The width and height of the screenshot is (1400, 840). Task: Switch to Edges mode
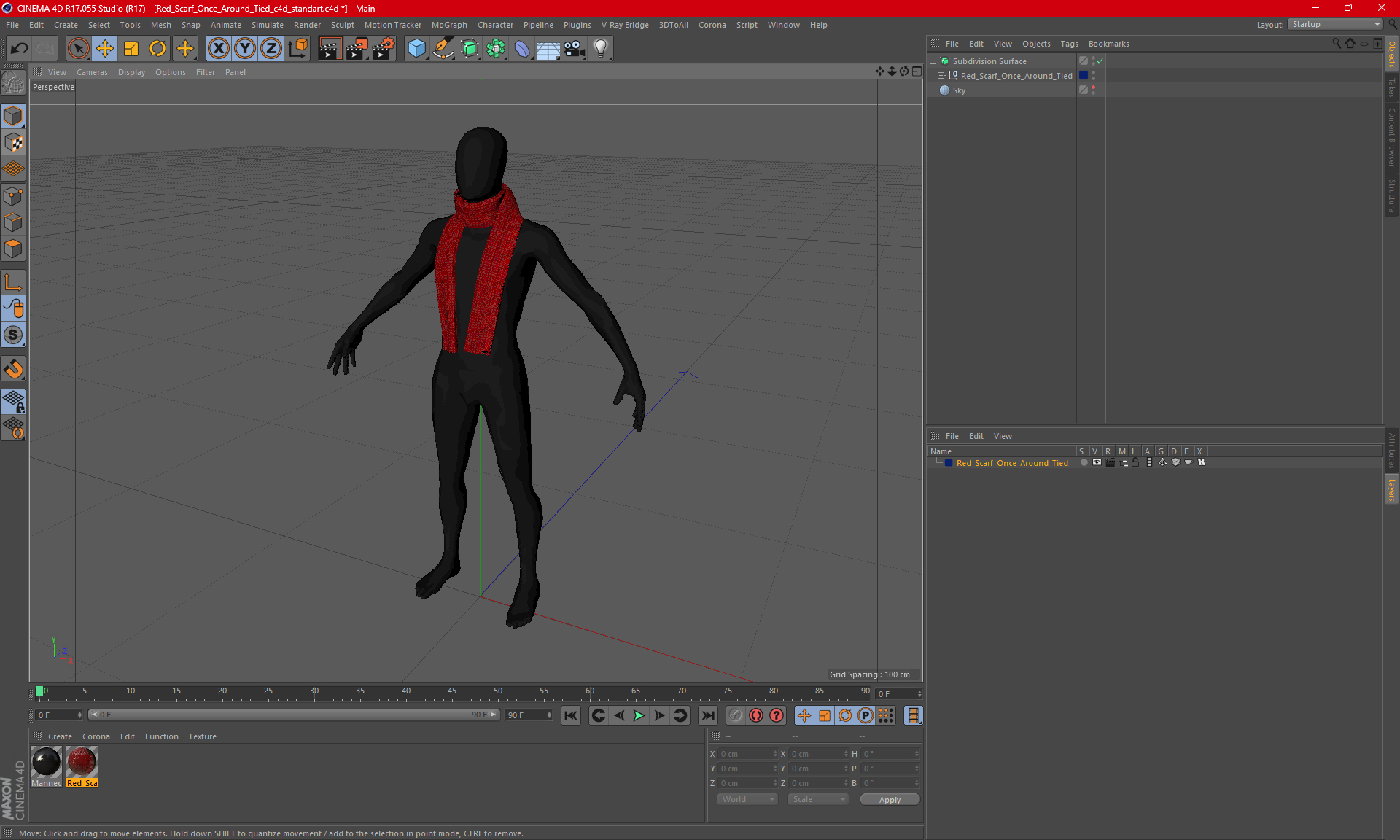(13, 222)
